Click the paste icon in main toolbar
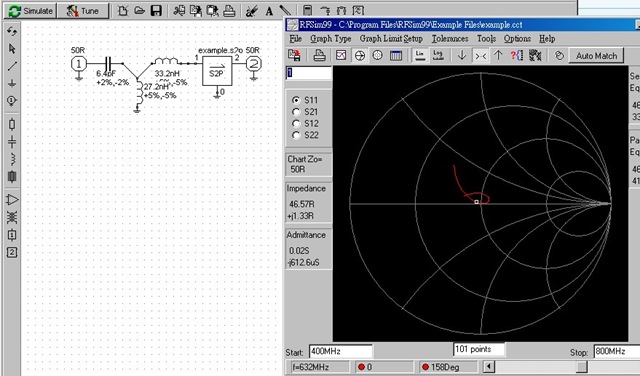This screenshot has width=640, height=376. point(212,11)
